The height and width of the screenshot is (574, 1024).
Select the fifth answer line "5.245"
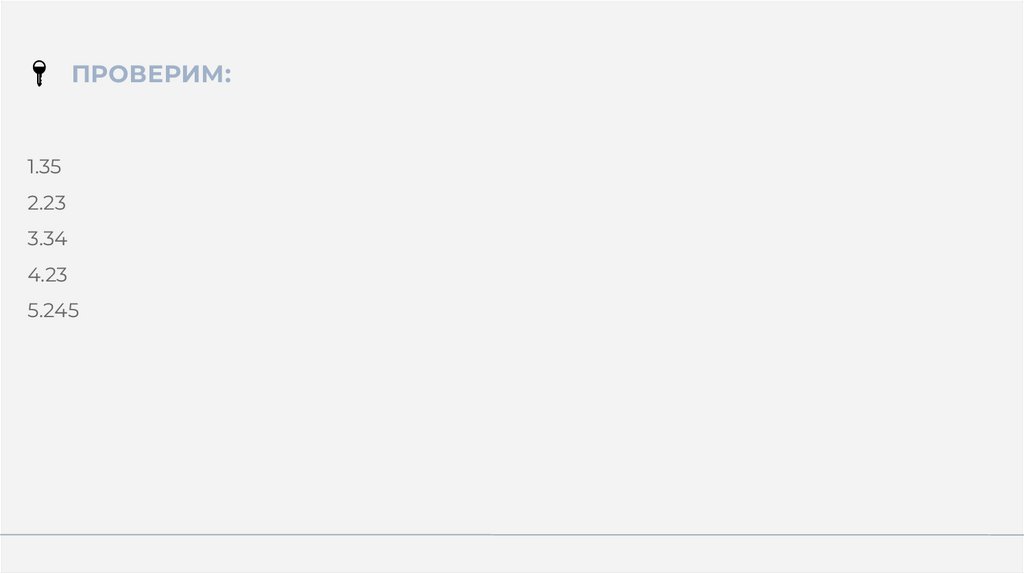(x=53, y=311)
